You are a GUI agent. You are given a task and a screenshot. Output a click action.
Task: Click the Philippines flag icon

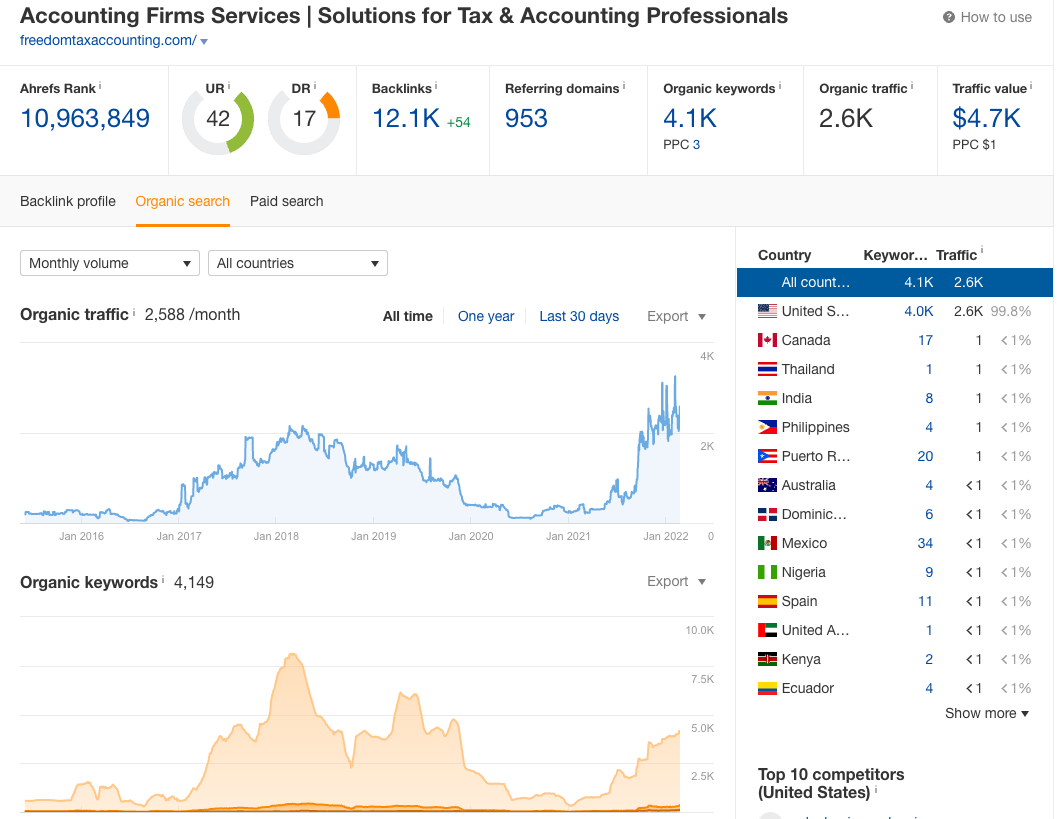(x=767, y=428)
